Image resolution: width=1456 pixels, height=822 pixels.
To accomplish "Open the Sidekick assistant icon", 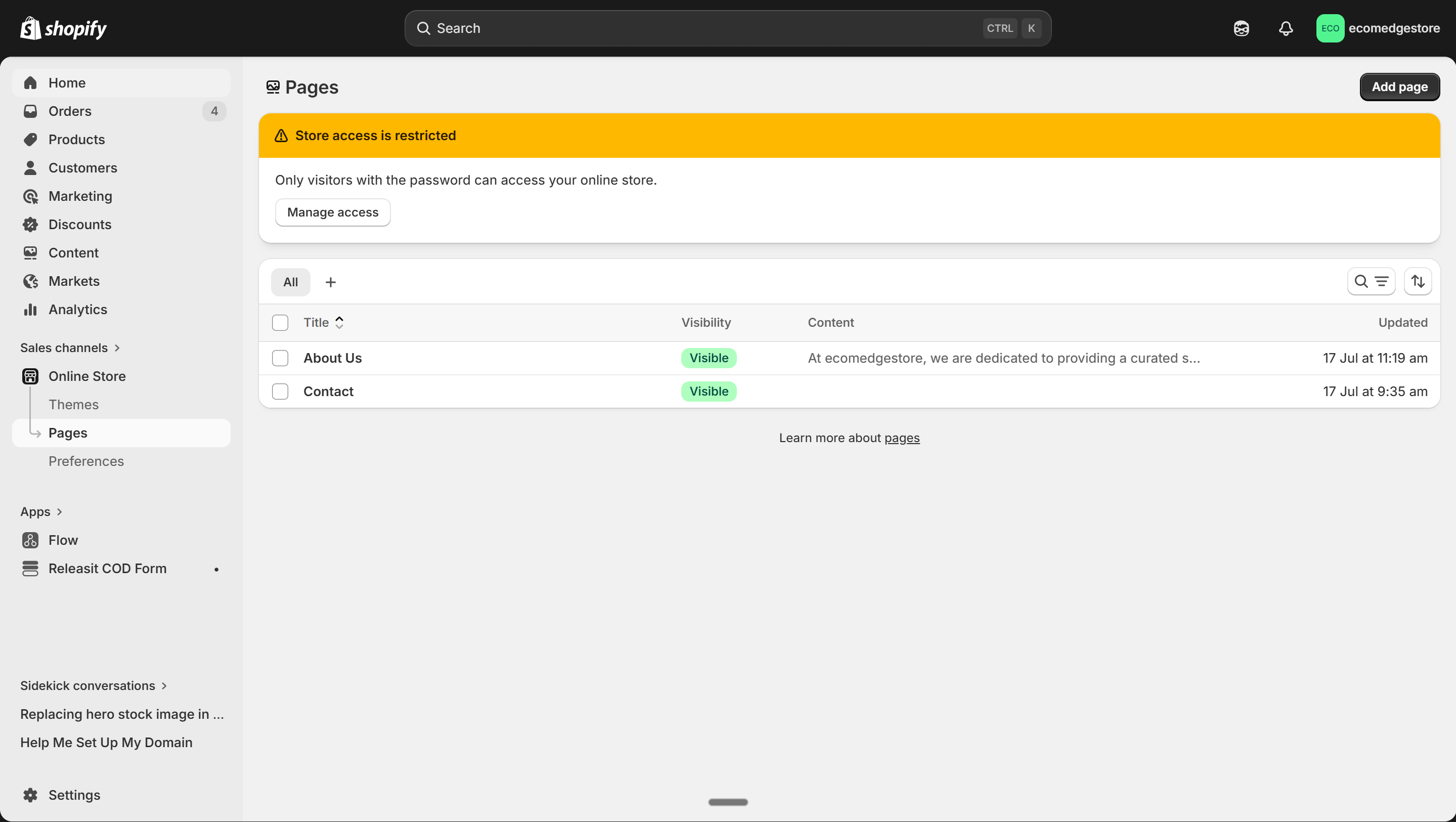I will tap(1241, 28).
